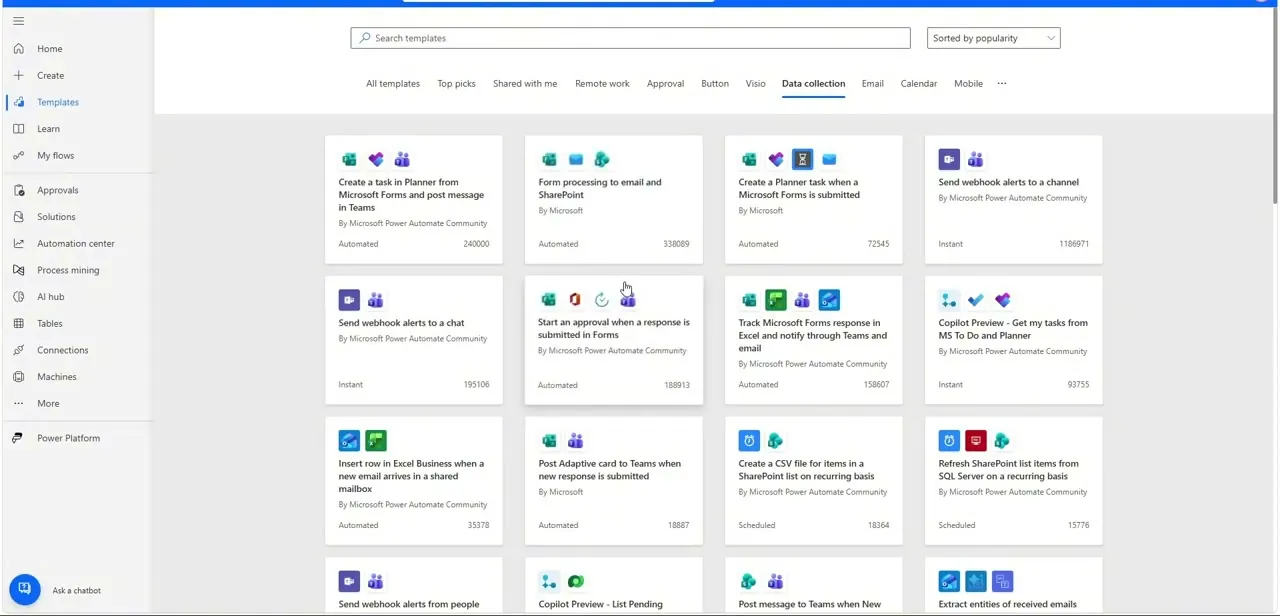
Task: Expand More options in sidebar
Action: (47, 403)
